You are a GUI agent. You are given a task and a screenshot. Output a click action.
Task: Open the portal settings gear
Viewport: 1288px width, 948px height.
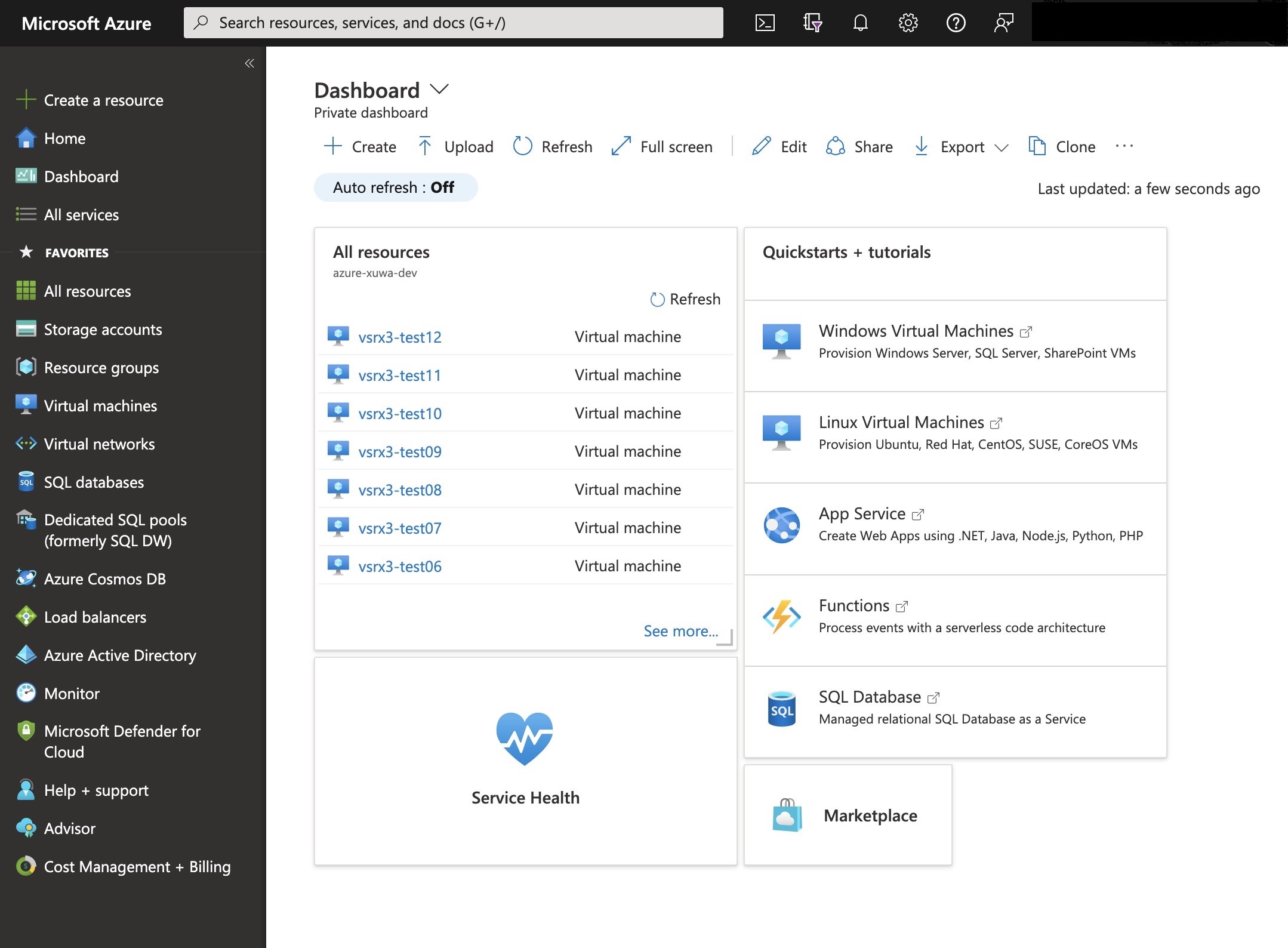[x=908, y=23]
